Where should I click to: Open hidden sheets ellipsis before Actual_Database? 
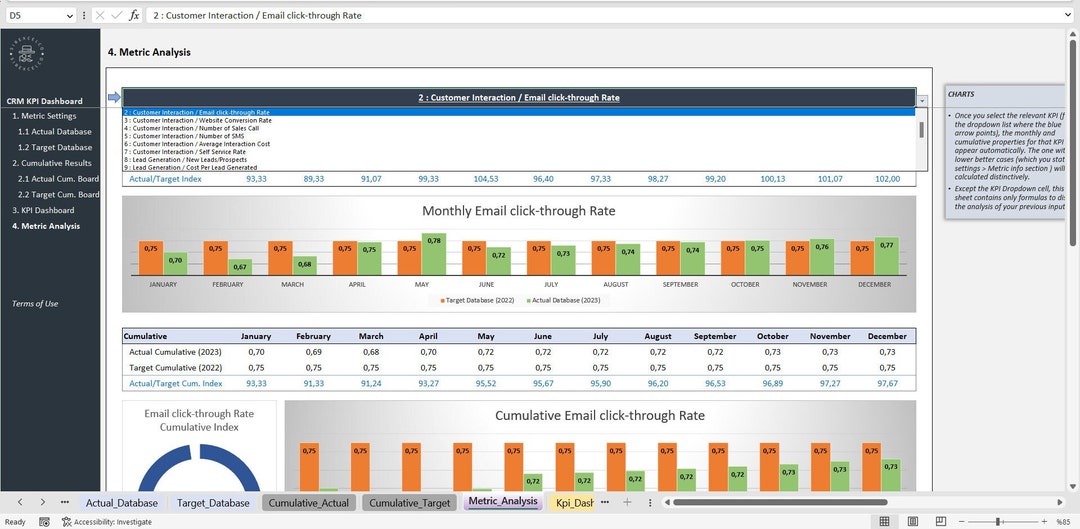65,503
